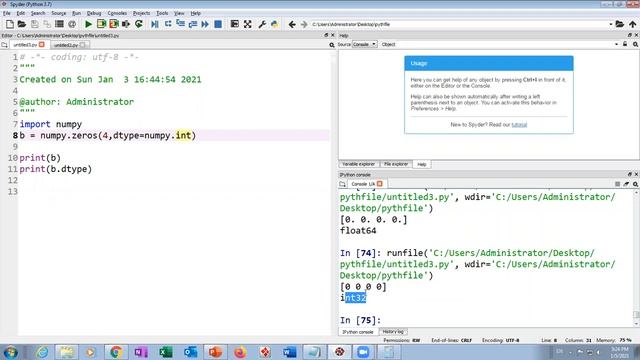Viewport: 640px width, 360px height.
Task: Browse working directory folder icon
Action: 620,24
